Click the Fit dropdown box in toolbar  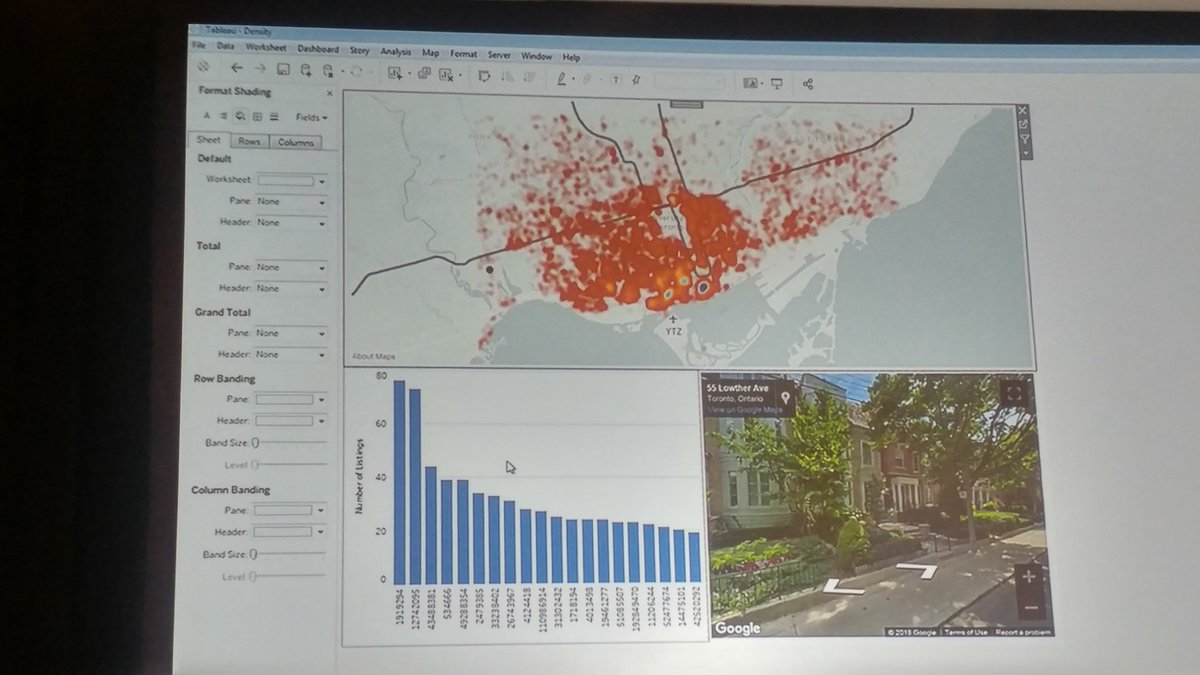(688, 81)
